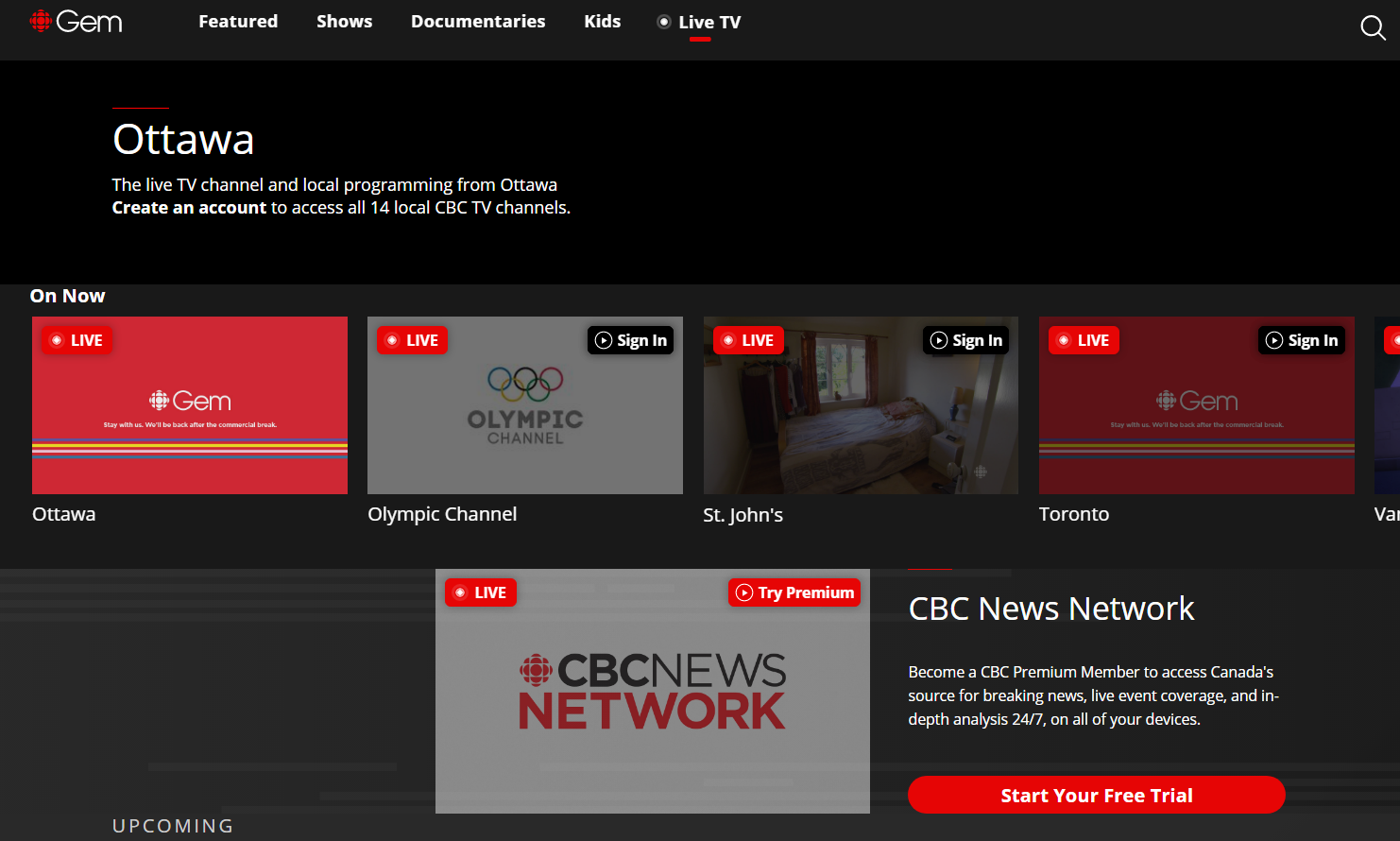
Task: Open the Ottawa live channel thumbnail
Action: click(x=190, y=405)
